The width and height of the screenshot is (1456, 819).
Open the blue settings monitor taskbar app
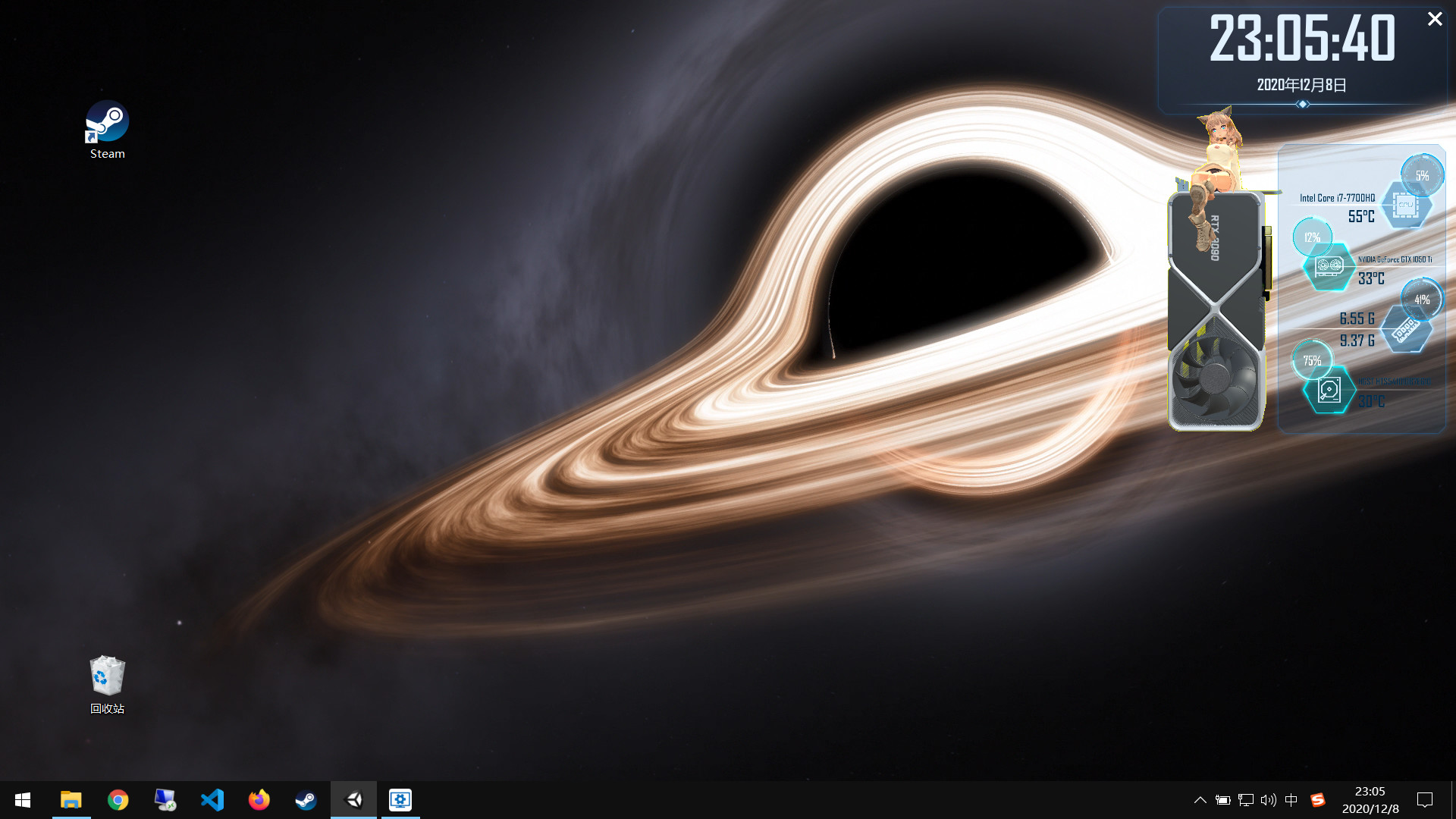coord(400,800)
